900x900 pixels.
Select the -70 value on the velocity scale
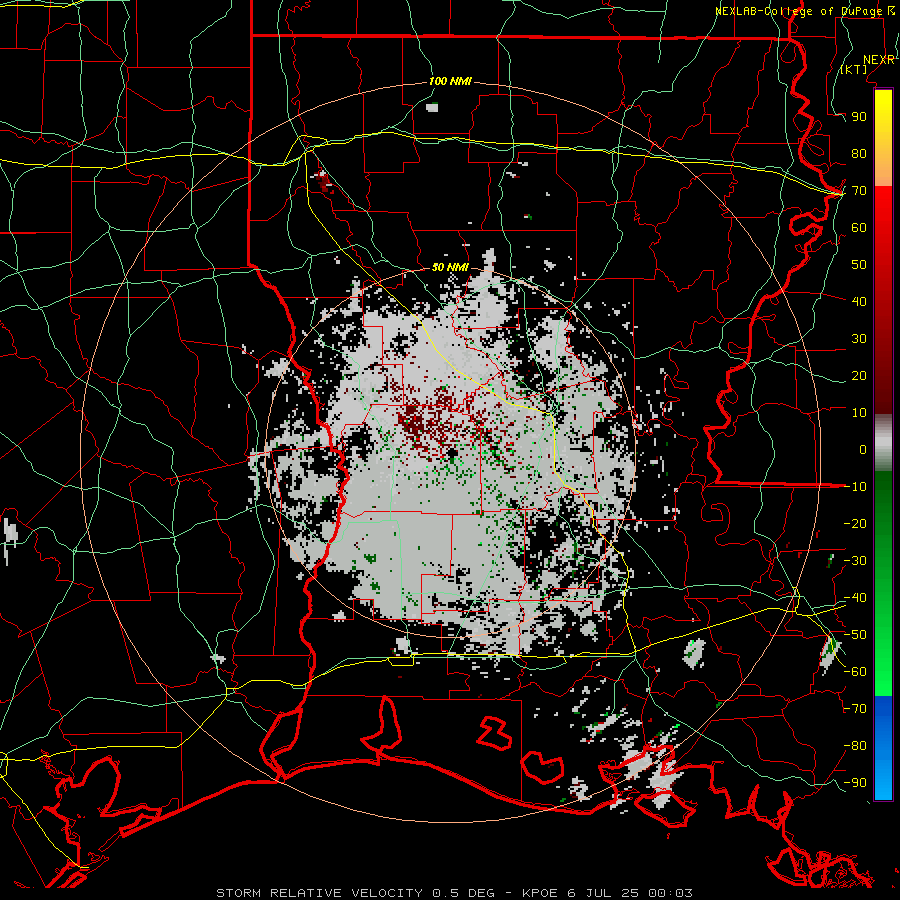[855, 709]
